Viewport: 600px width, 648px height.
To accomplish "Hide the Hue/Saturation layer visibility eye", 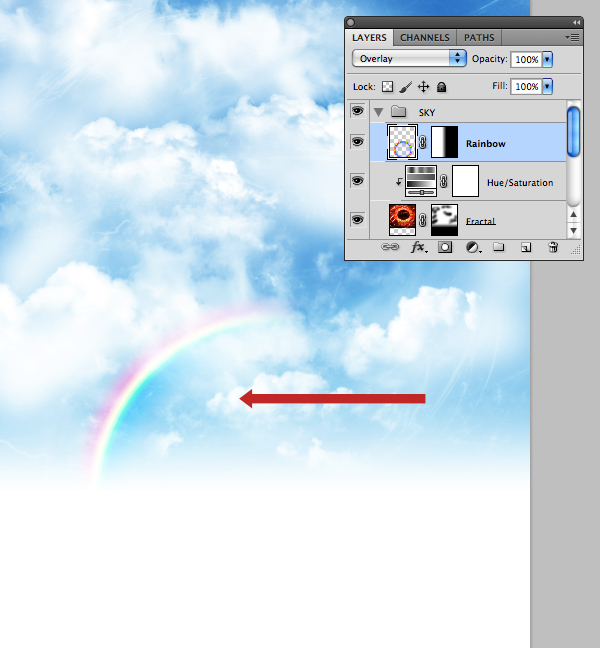I will click(x=357, y=181).
